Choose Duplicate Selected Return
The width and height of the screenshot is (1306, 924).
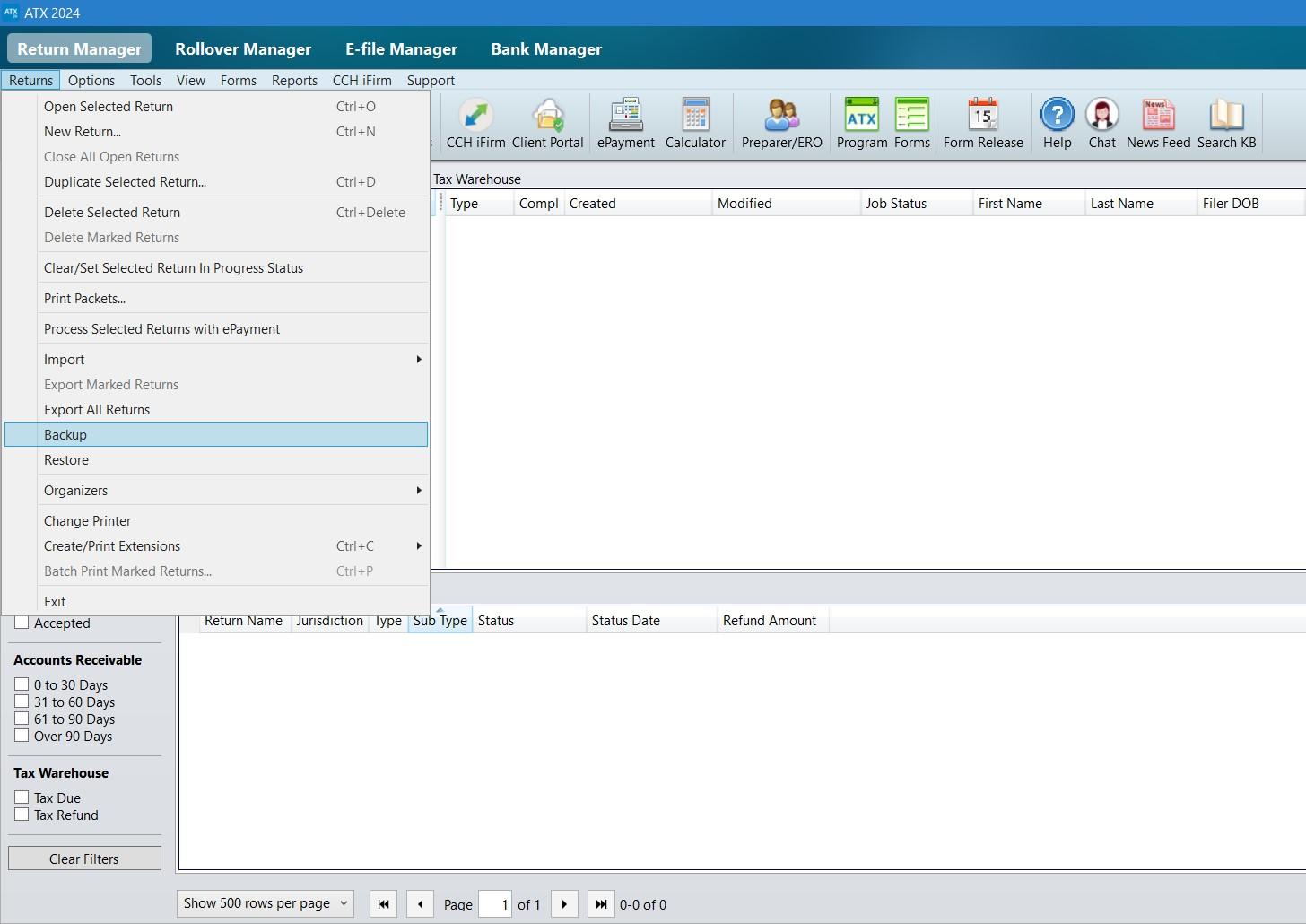(216, 181)
